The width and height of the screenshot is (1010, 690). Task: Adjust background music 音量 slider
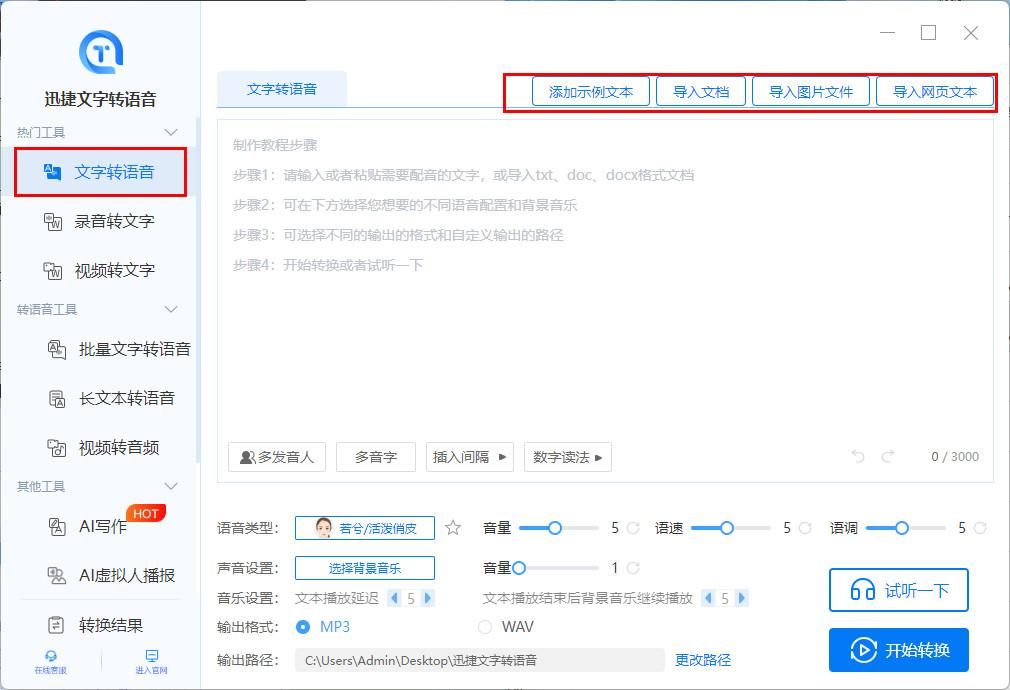tap(556, 568)
